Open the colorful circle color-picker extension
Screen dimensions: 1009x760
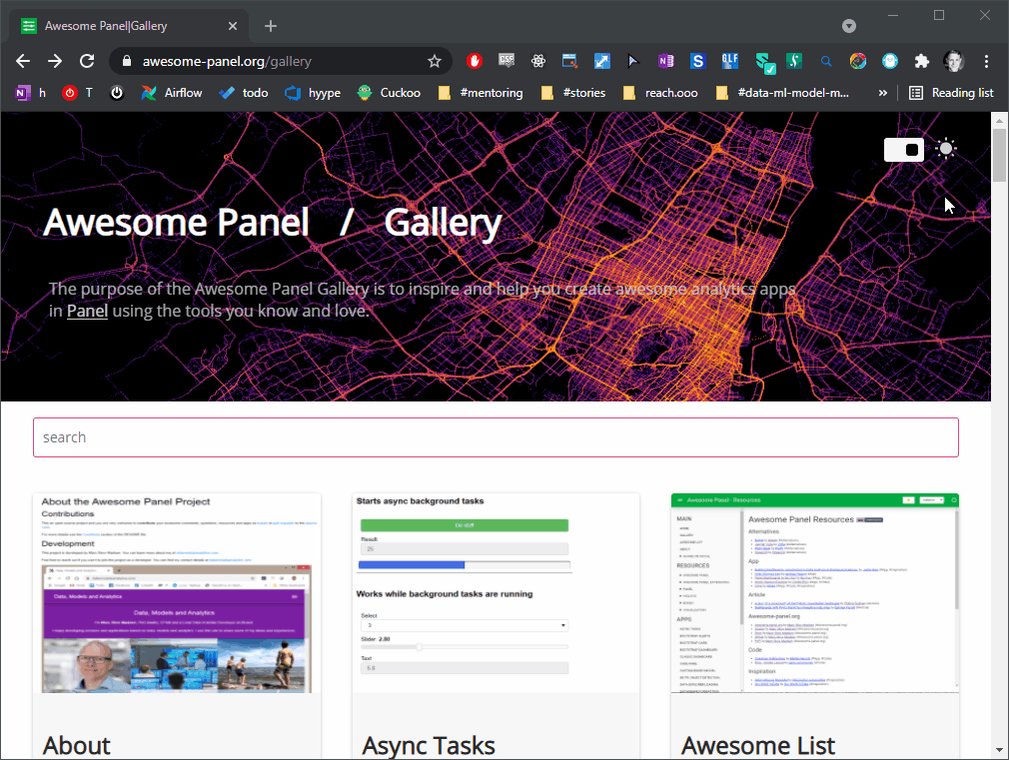(x=858, y=61)
